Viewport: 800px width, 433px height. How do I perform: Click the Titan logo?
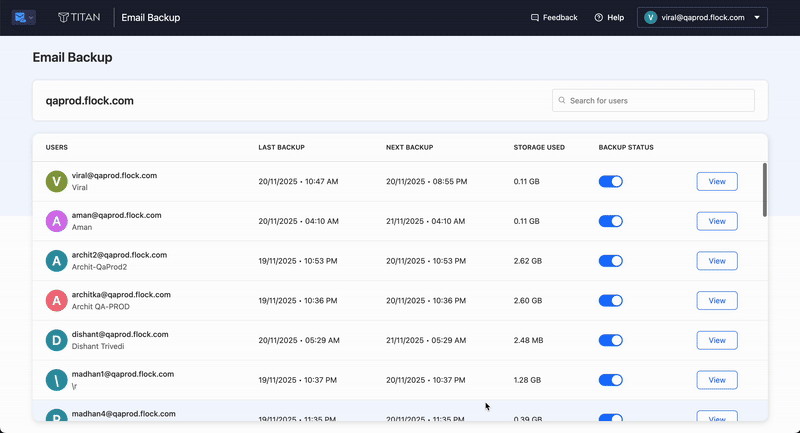coord(78,18)
